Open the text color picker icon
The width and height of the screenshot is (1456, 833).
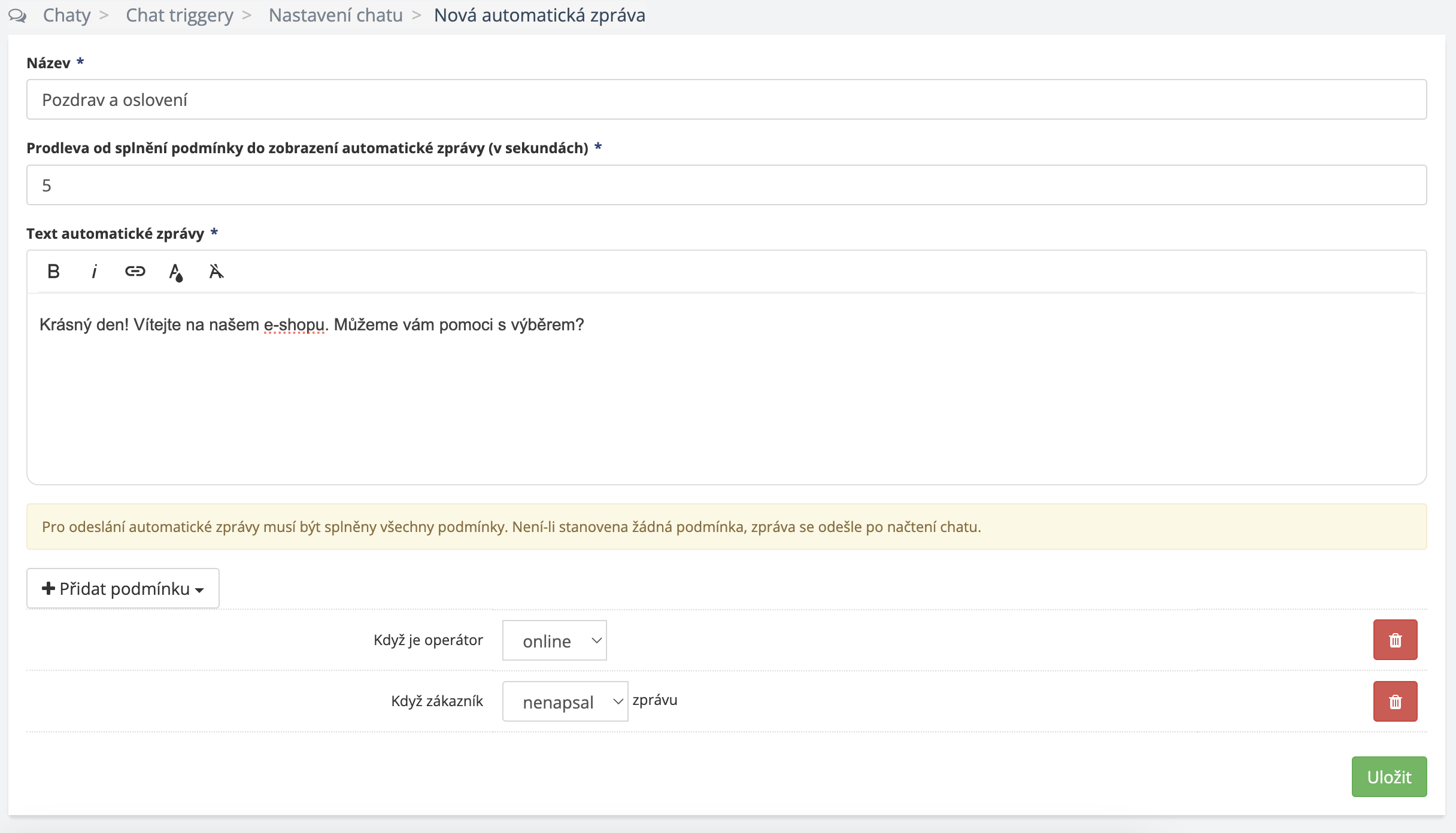[175, 272]
